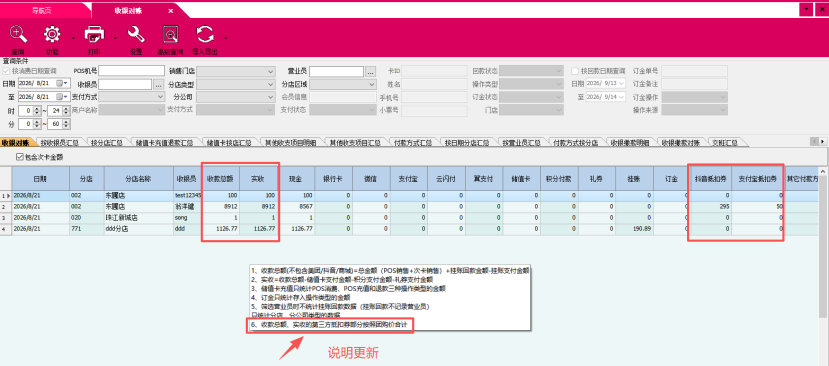The height and width of the screenshot is (366, 829).
Task: Click the 储值卡 column header
Action: coord(522,179)
